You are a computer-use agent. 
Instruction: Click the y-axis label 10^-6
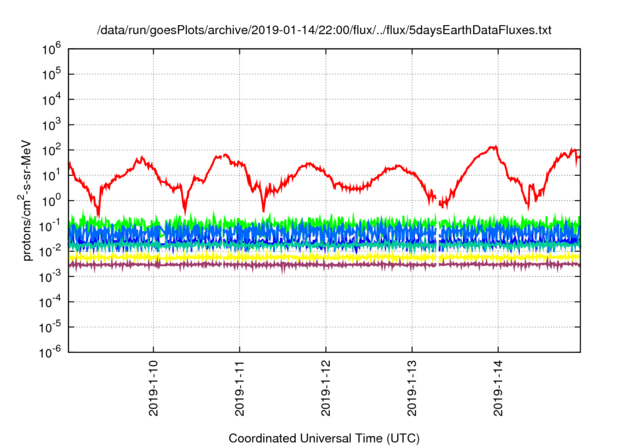pyautogui.click(x=51, y=352)
